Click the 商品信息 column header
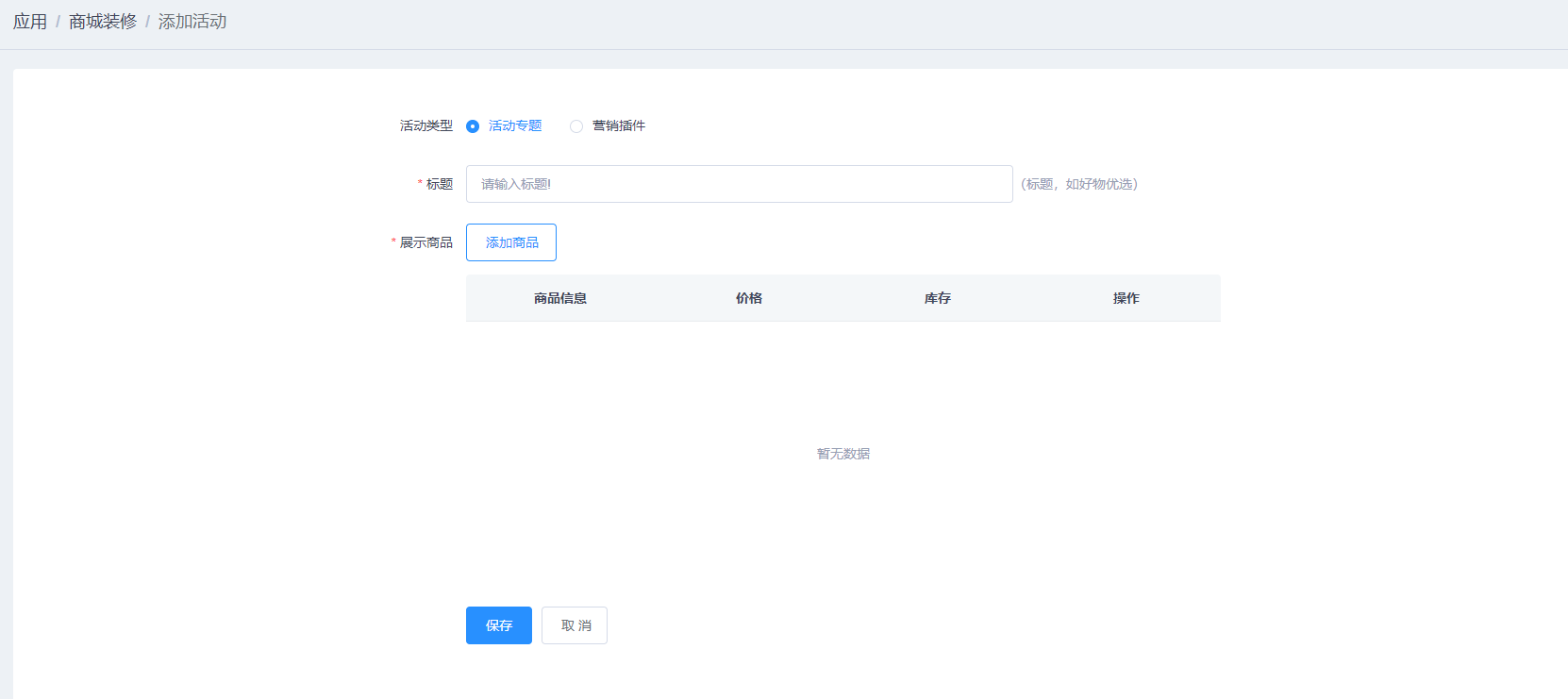This screenshot has width=1568, height=699. pos(560,298)
